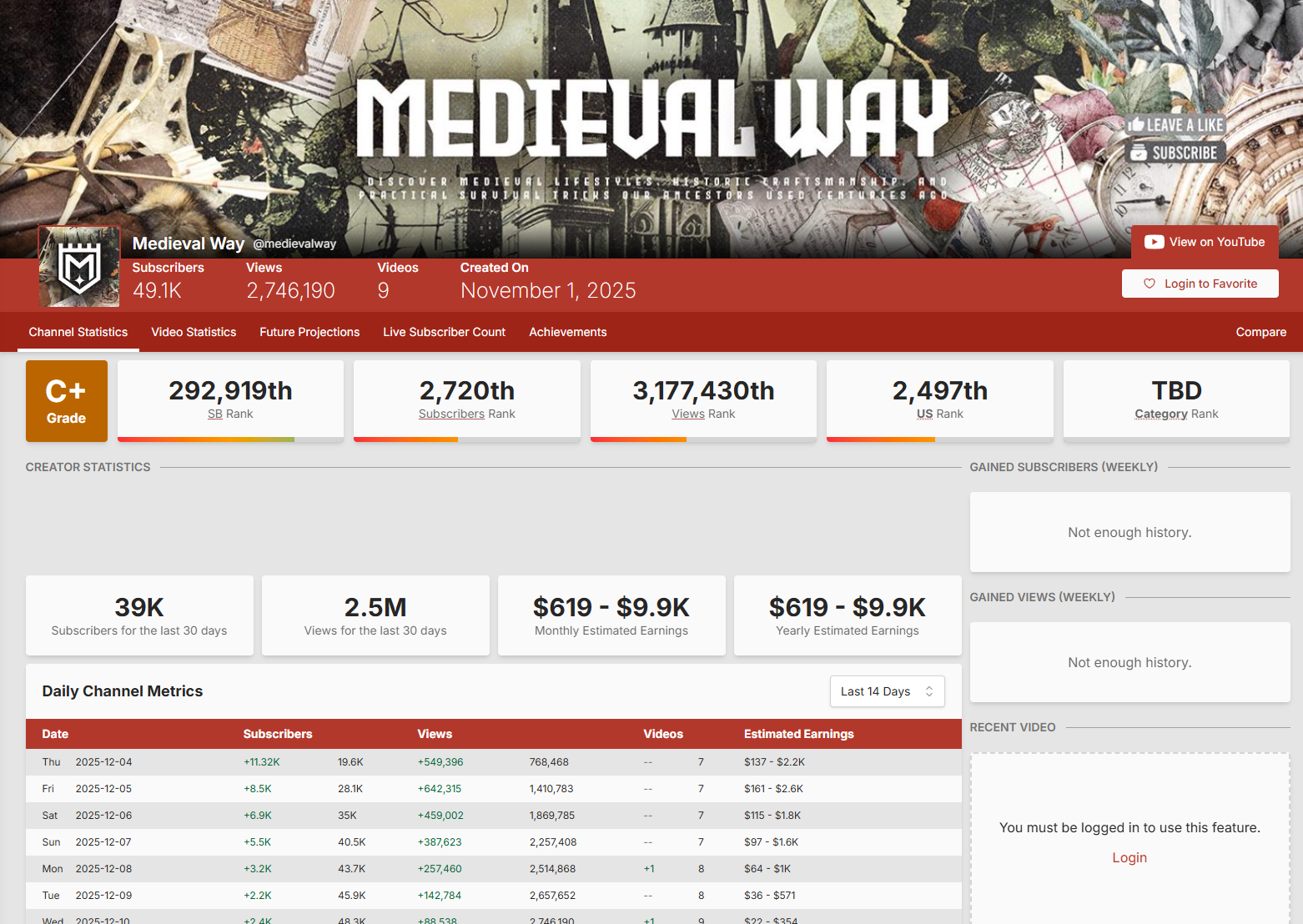Open the Last 14 Days dropdown
The image size is (1303, 924).
(x=886, y=691)
